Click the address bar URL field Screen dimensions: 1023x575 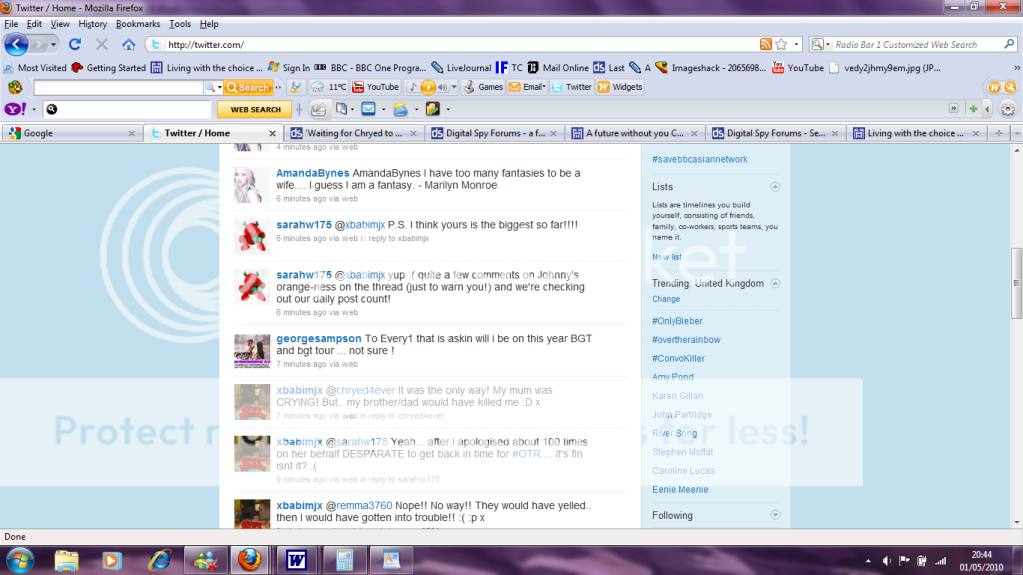point(450,44)
